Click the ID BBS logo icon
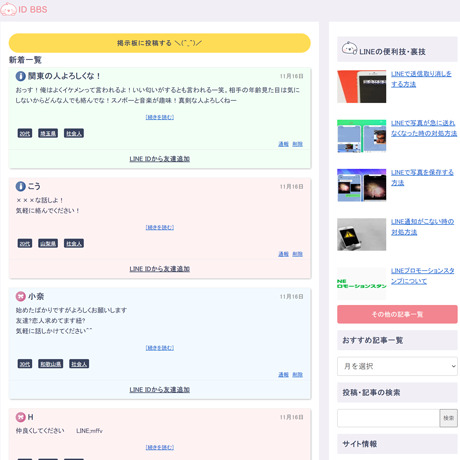Screen dimensions: 460x460 pyautogui.click(x=8, y=9)
